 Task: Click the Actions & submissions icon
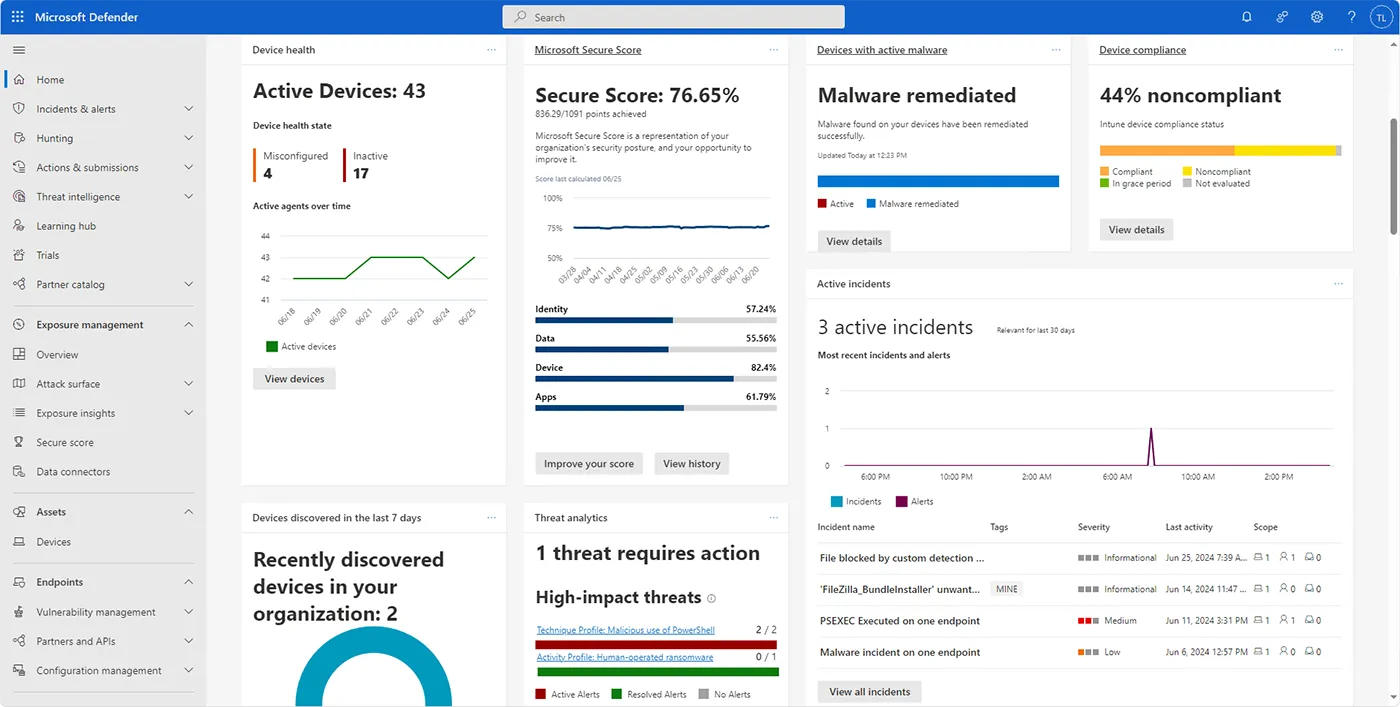[x=19, y=167]
